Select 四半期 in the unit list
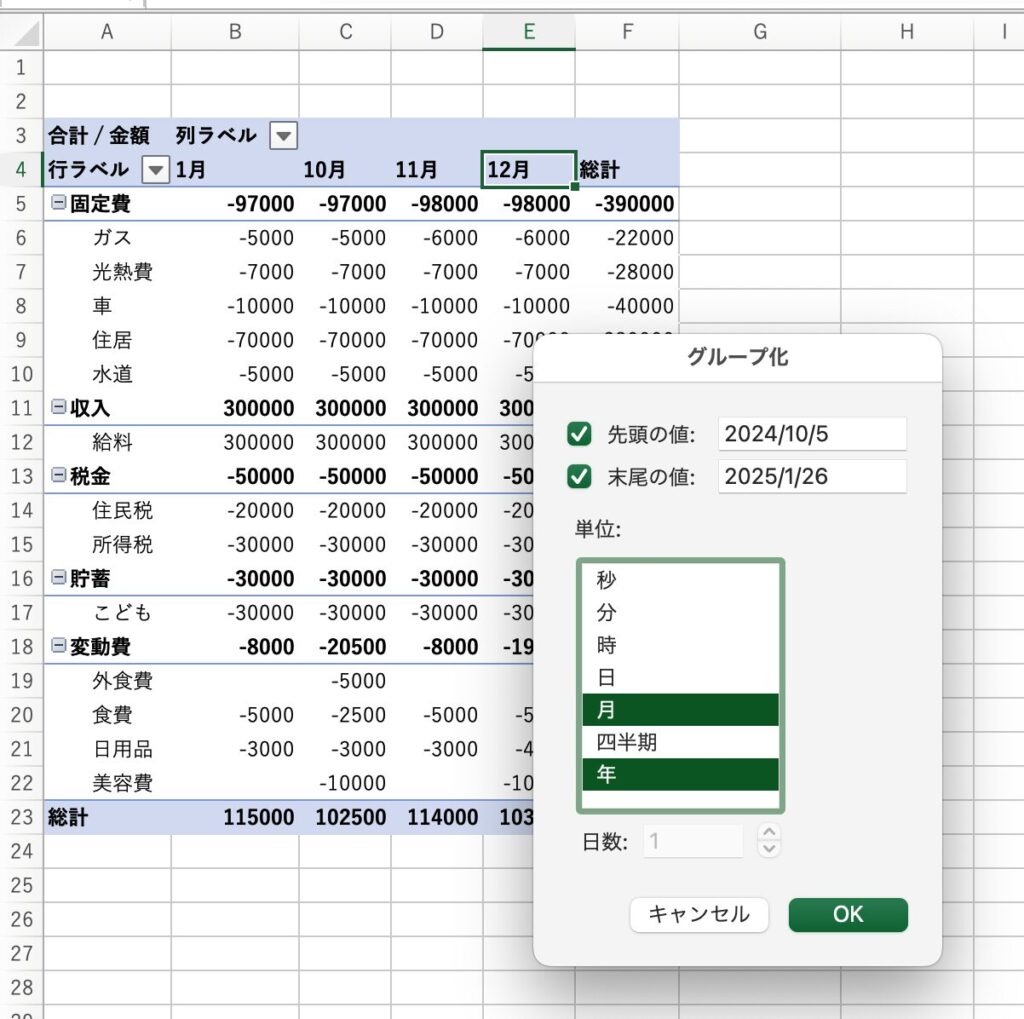The height and width of the screenshot is (1019, 1024). pos(680,742)
